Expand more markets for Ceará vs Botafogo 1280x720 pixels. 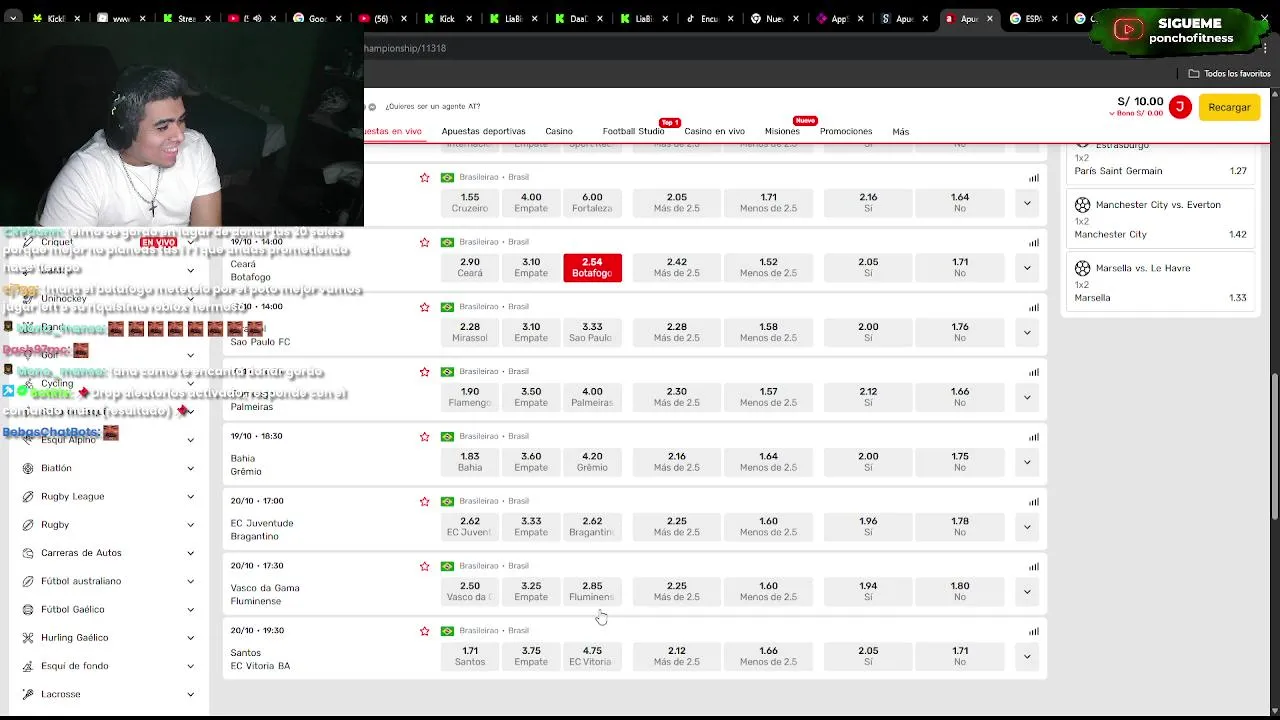point(1027,268)
